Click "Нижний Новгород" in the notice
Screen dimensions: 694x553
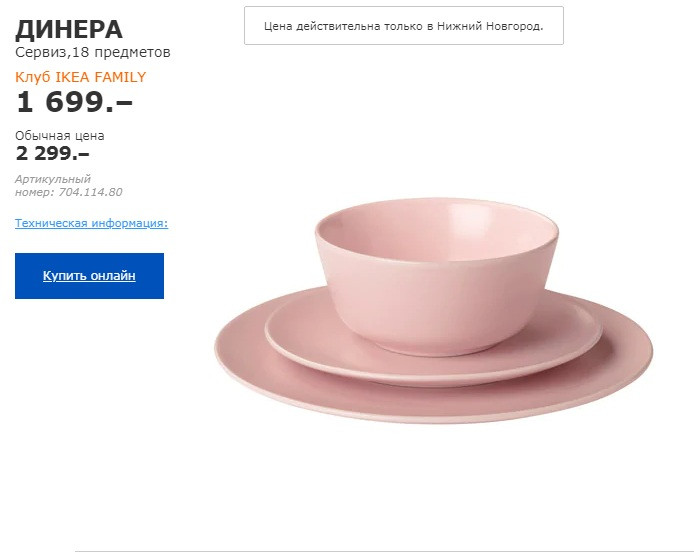pyautogui.click(x=492, y=26)
